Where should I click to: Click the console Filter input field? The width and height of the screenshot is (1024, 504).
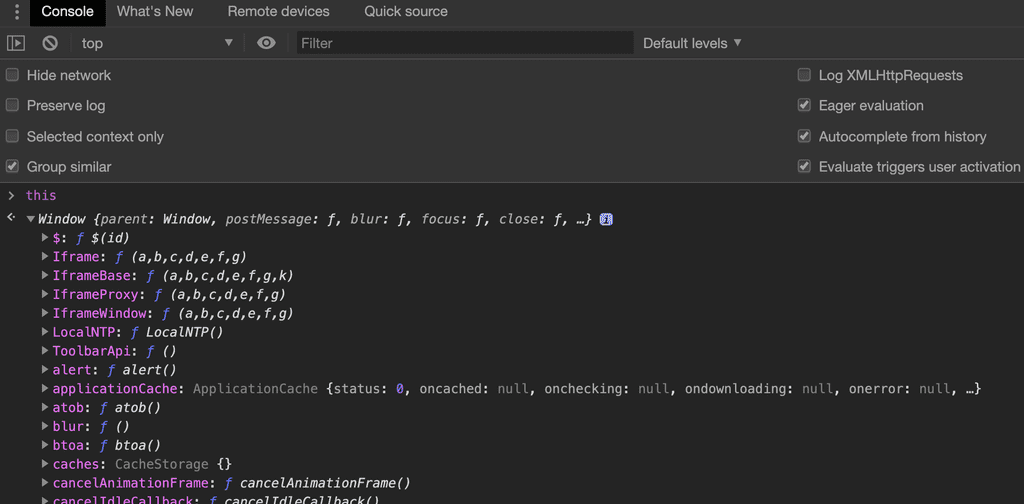(x=465, y=43)
